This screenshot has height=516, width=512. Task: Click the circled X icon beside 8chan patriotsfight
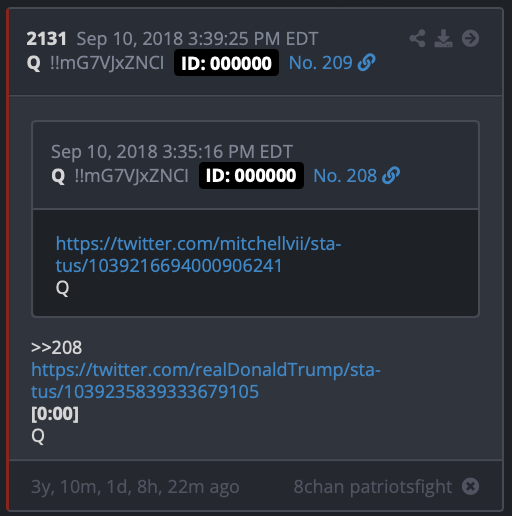tap(470, 486)
